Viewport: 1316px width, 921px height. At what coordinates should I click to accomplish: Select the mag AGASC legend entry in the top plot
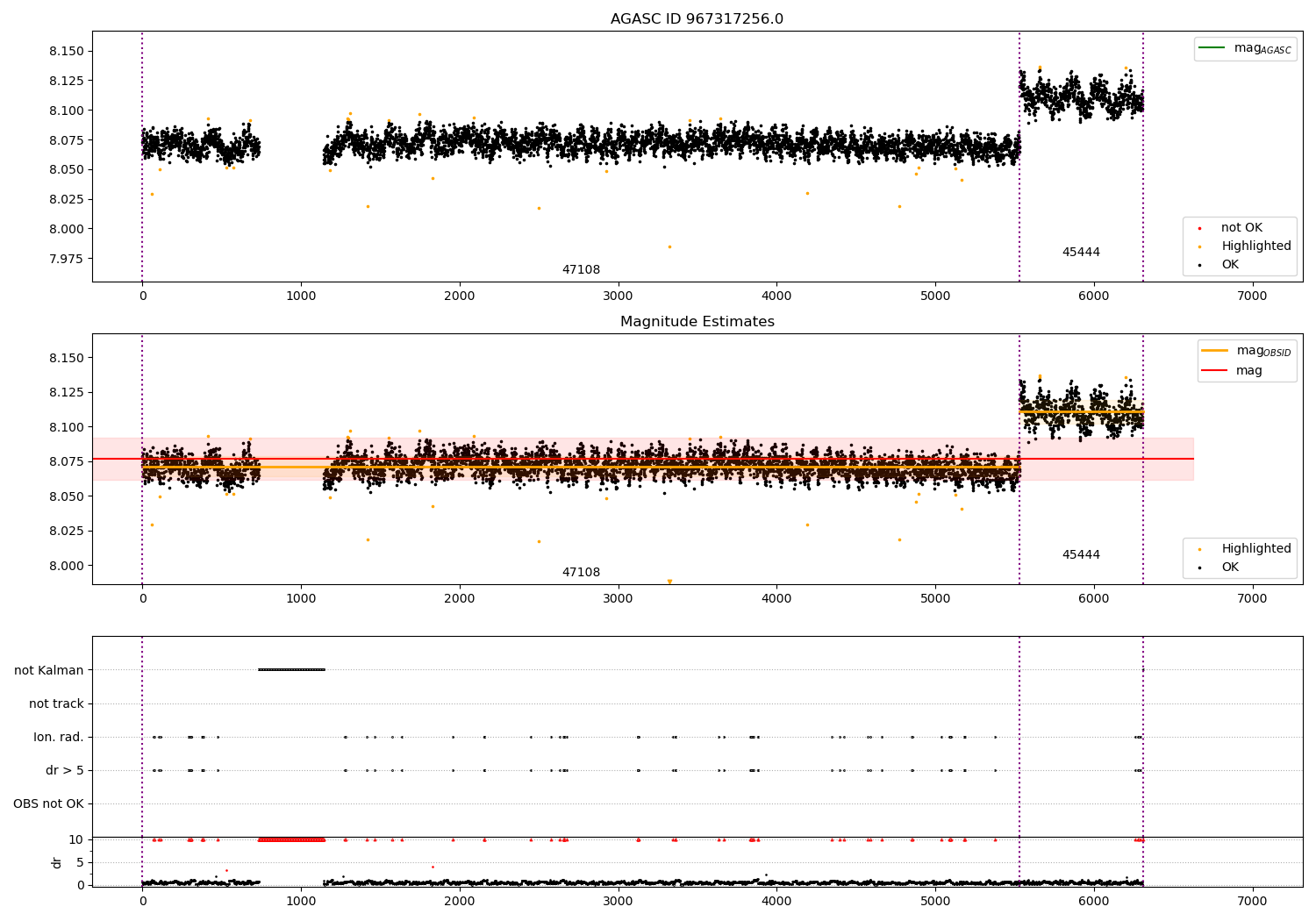click(1246, 48)
